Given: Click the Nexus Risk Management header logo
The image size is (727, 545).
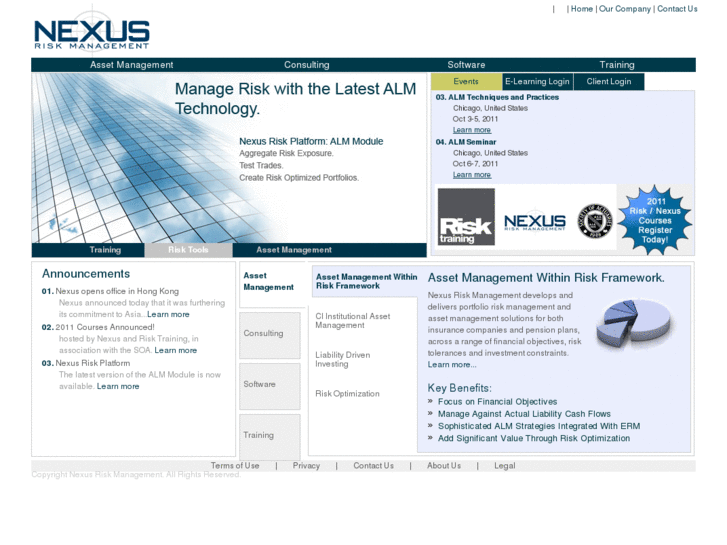Looking at the screenshot, I should point(92,35).
